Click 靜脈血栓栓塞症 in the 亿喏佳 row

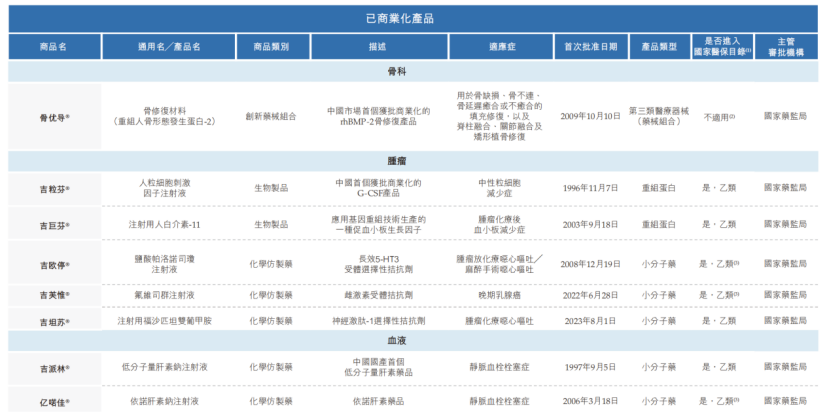[500, 401]
